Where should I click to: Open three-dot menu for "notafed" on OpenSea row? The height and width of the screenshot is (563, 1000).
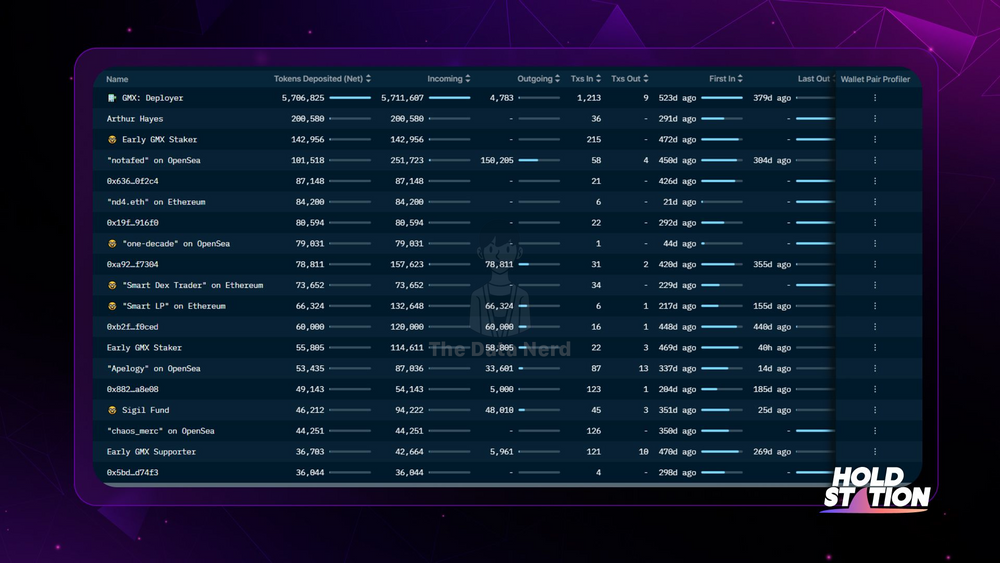coord(875,160)
